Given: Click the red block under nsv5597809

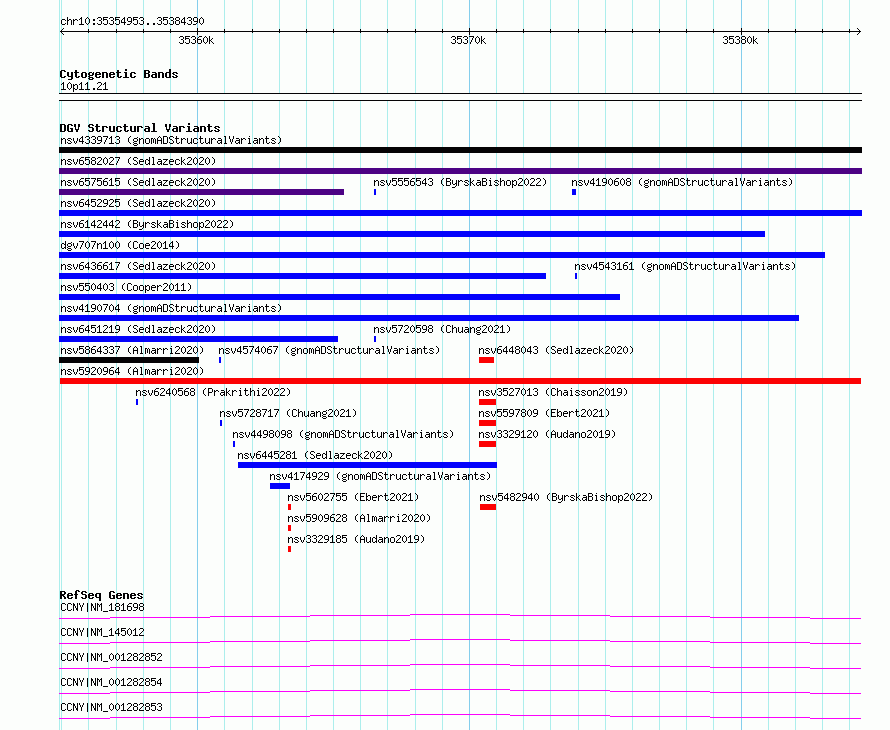Looking at the screenshot, I should [488, 423].
